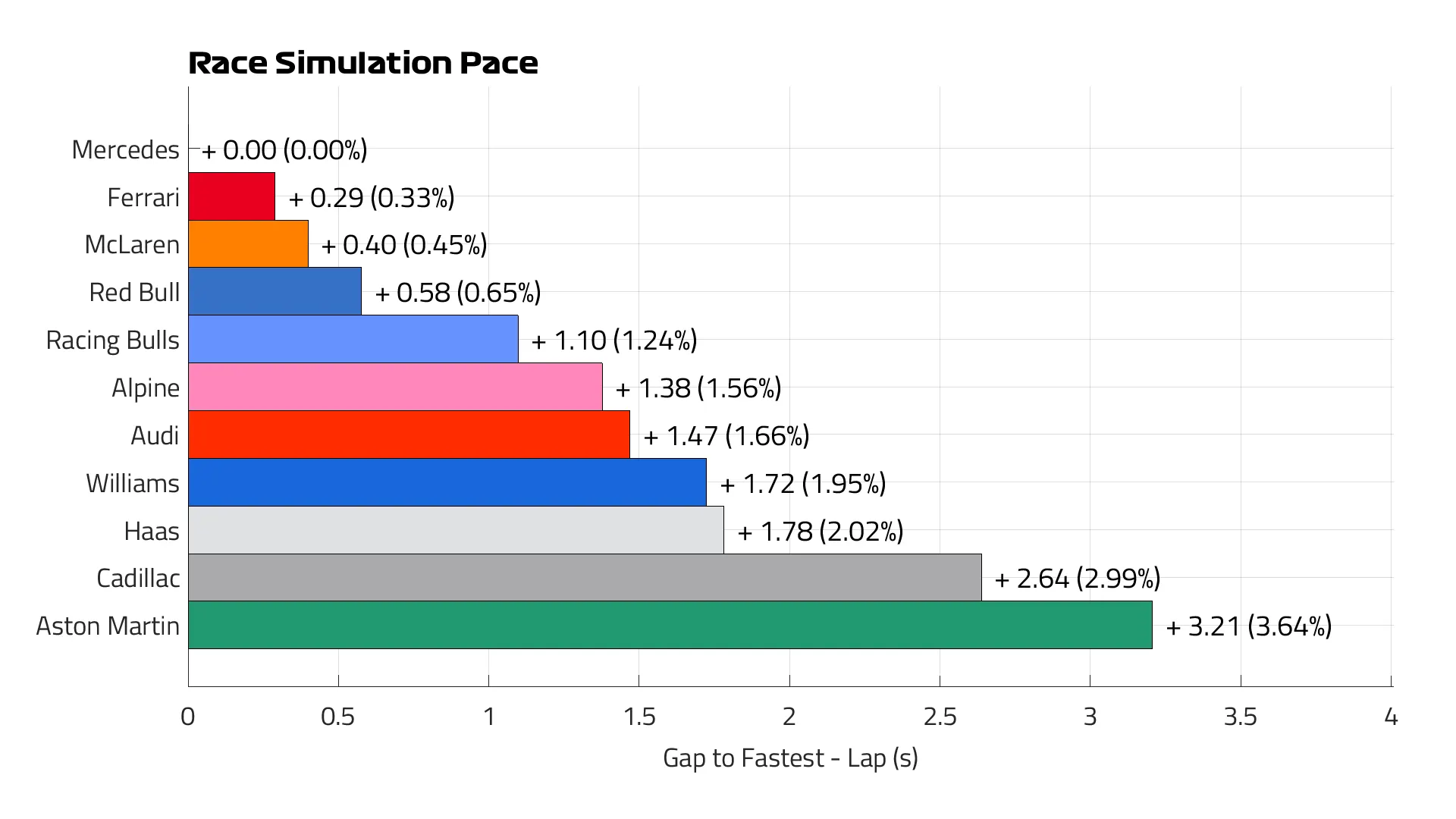Select the Williams blue bar
1456x819 pixels.
click(447, 482)
